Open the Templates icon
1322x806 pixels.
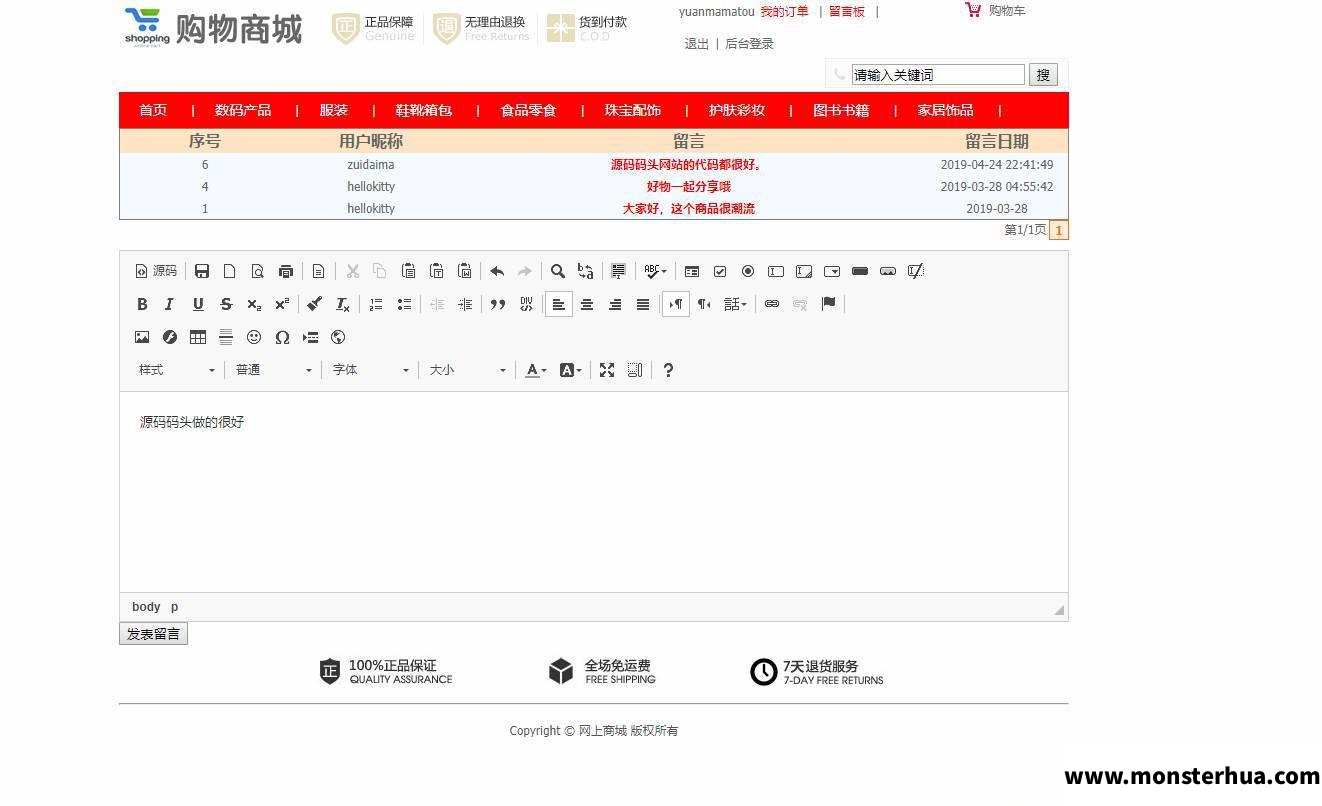tap(318, 271)
